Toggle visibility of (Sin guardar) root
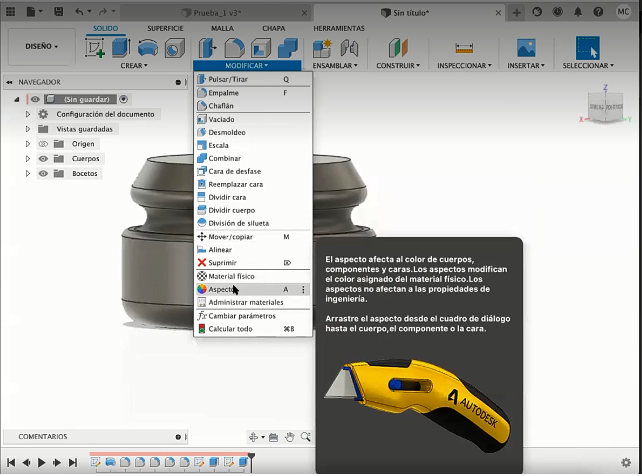 (35, 99)
